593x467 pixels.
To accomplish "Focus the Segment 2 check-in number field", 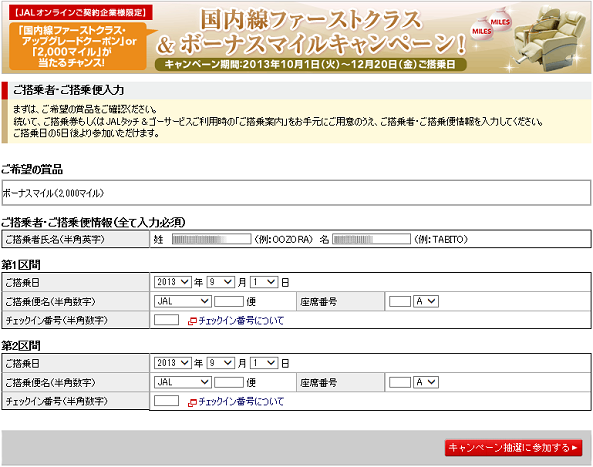I will [166, 401].
